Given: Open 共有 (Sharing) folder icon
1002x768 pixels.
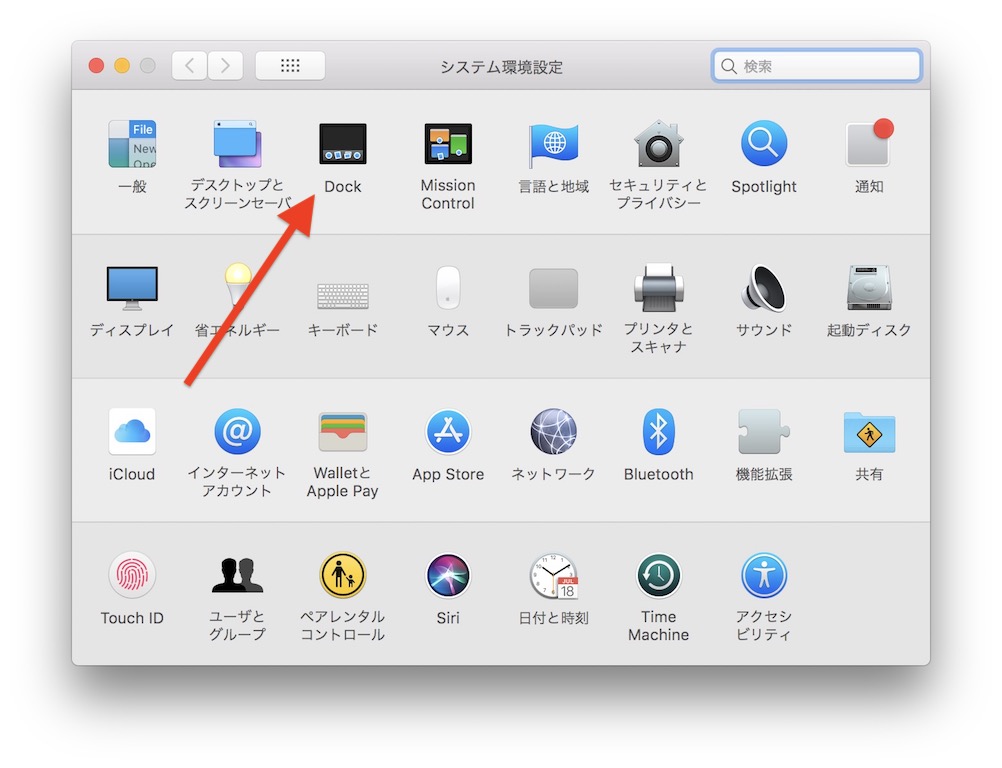Looking at the screenshot, I should (869, 432).
